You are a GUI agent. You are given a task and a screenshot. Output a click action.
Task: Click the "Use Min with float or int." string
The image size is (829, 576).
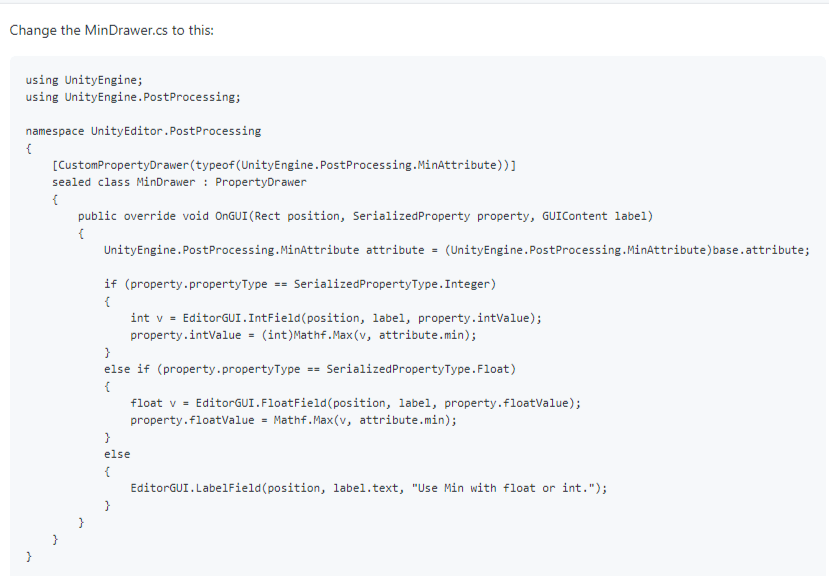pos(505,488)
